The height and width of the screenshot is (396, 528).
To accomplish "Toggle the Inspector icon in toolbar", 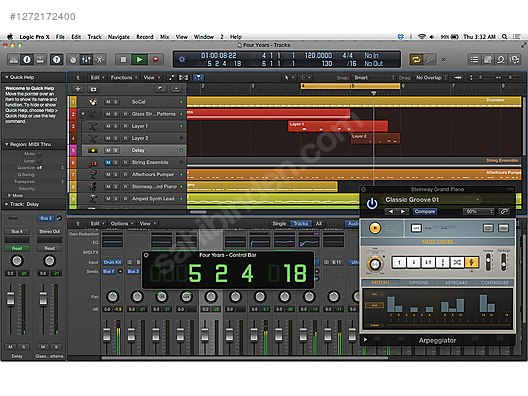I will 27,60.
